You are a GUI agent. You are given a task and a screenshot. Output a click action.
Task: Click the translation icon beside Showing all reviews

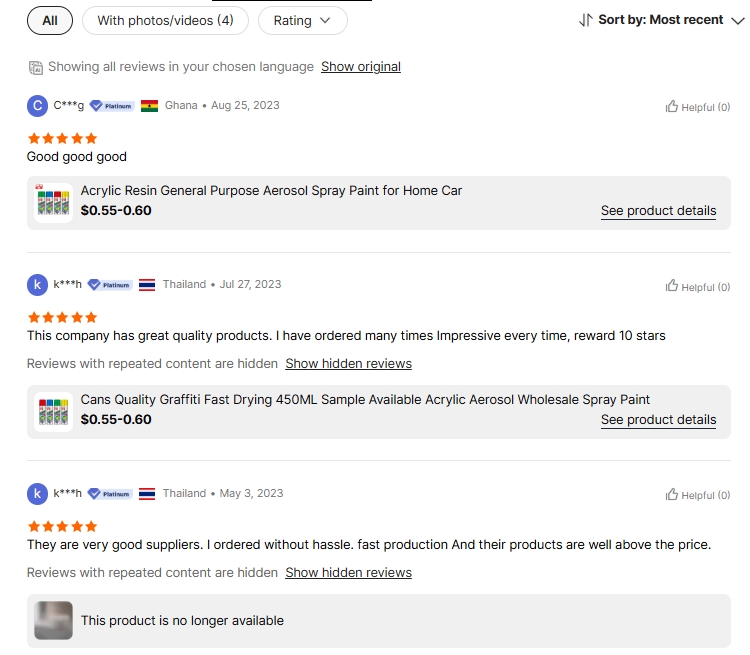click(36, 67)
